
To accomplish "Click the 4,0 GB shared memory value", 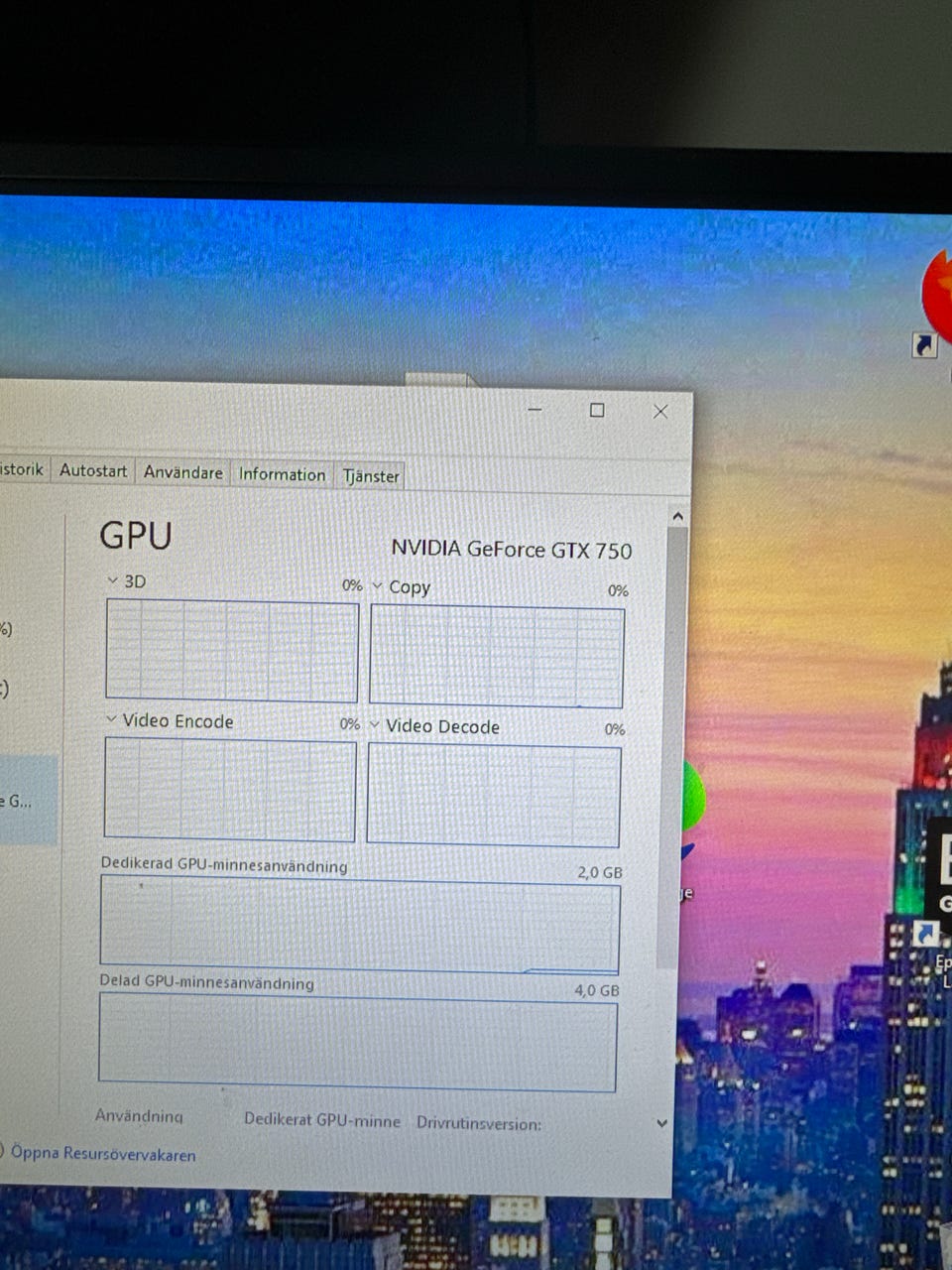I will coord(597,990).
